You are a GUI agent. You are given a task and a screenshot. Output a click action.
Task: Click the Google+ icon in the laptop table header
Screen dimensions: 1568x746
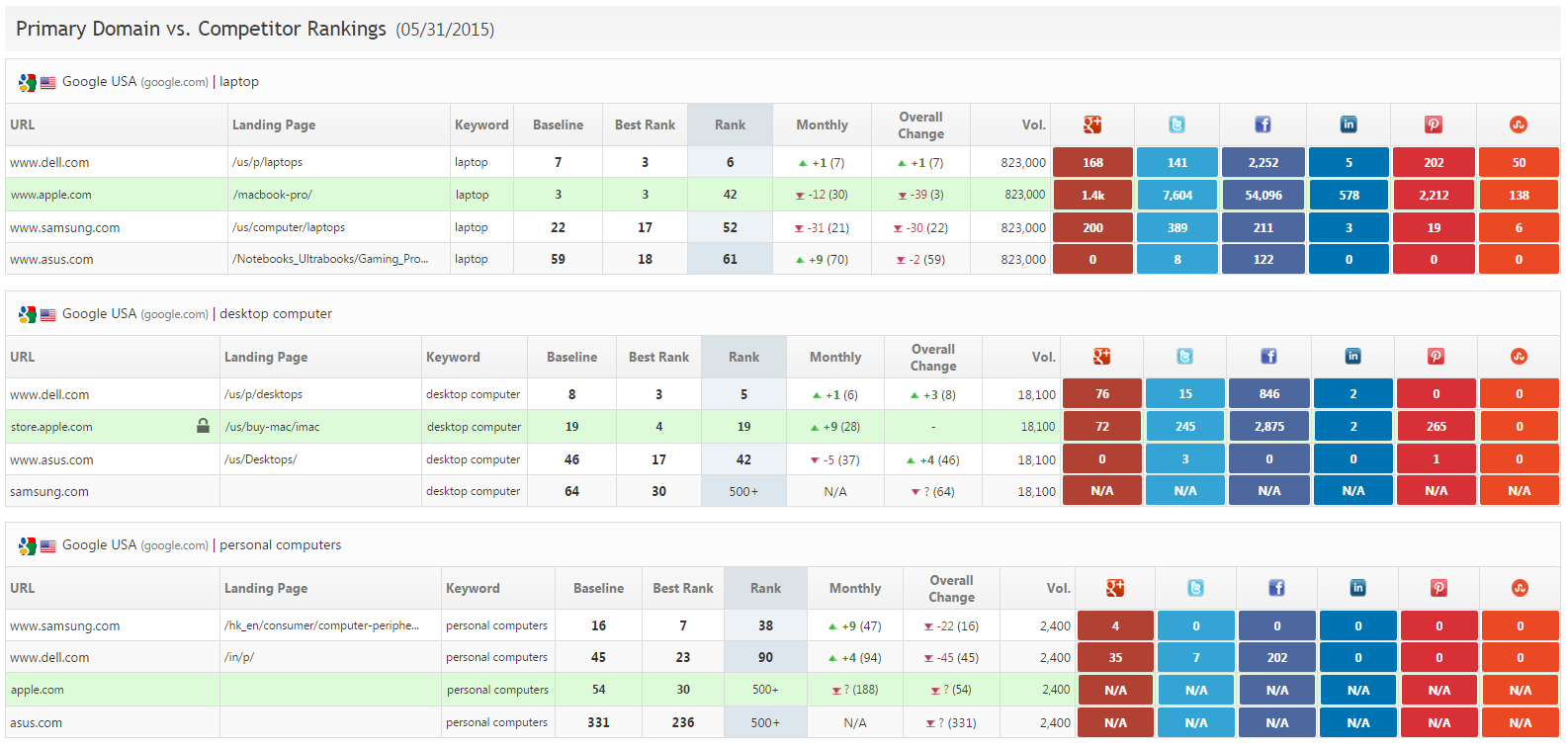(1091, 124)
